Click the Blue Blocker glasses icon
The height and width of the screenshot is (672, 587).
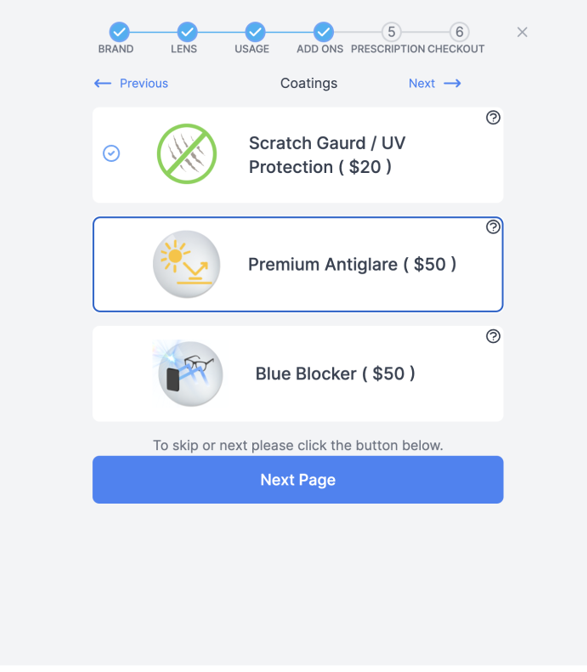(x=188, y=373)
